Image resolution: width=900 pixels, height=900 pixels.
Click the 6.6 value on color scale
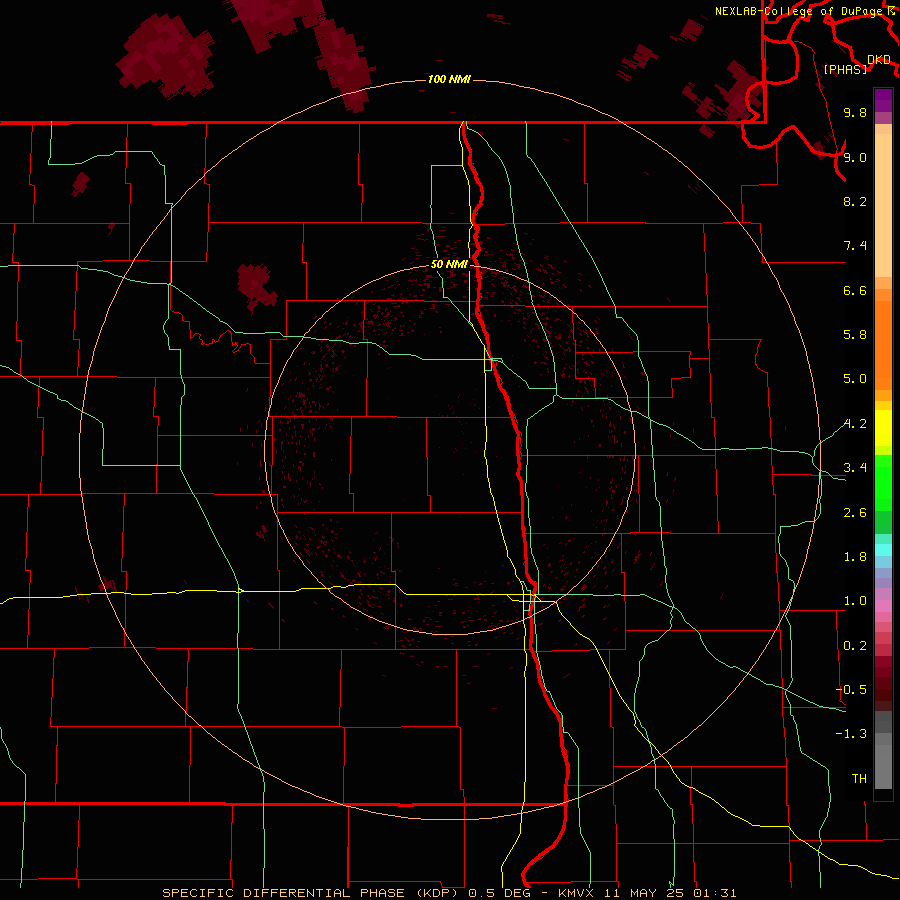click(855, 290)
